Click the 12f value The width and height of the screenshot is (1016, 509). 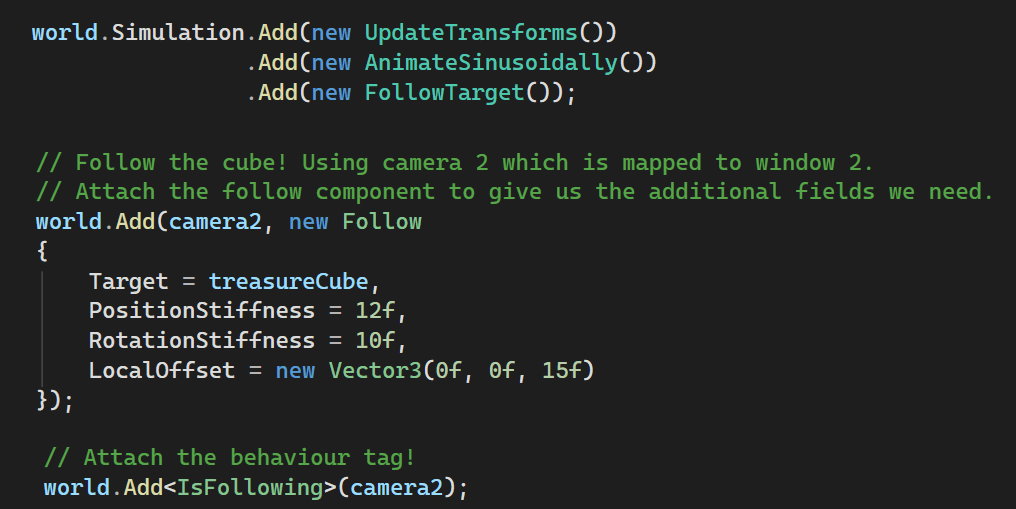point(381,311)
